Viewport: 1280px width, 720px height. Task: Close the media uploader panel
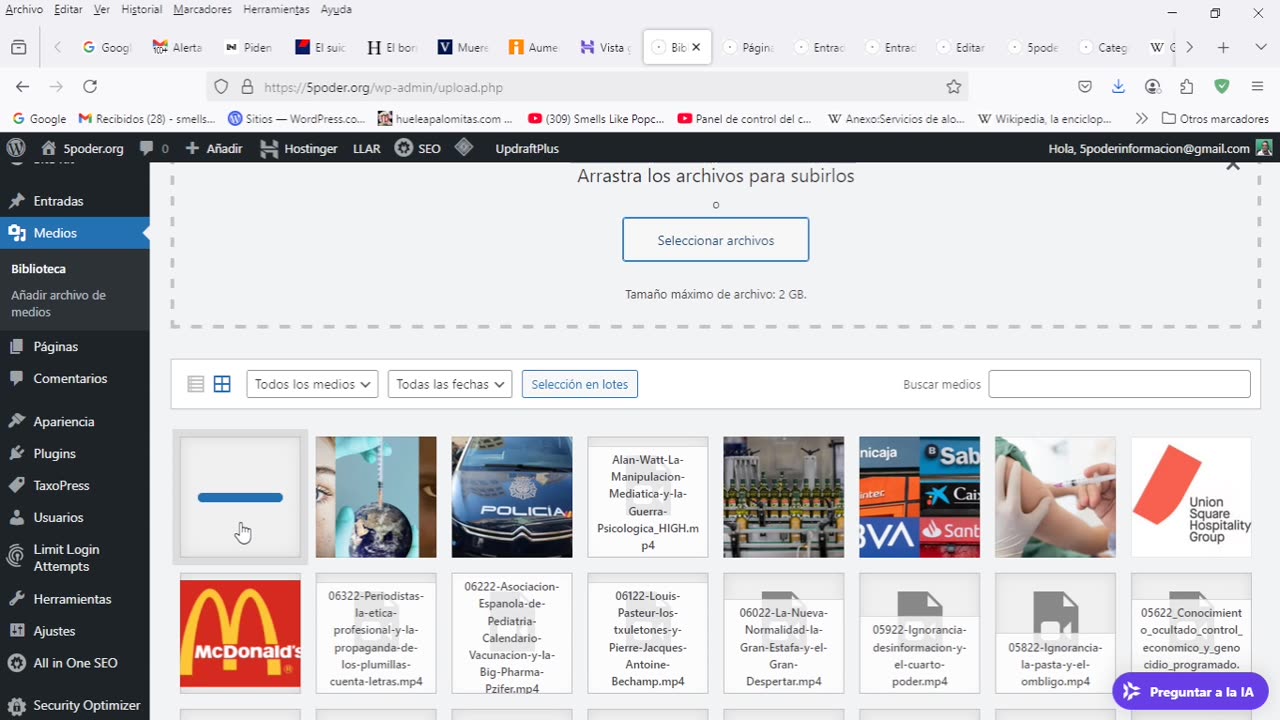pyautogui.click(x=1233, y=166)
